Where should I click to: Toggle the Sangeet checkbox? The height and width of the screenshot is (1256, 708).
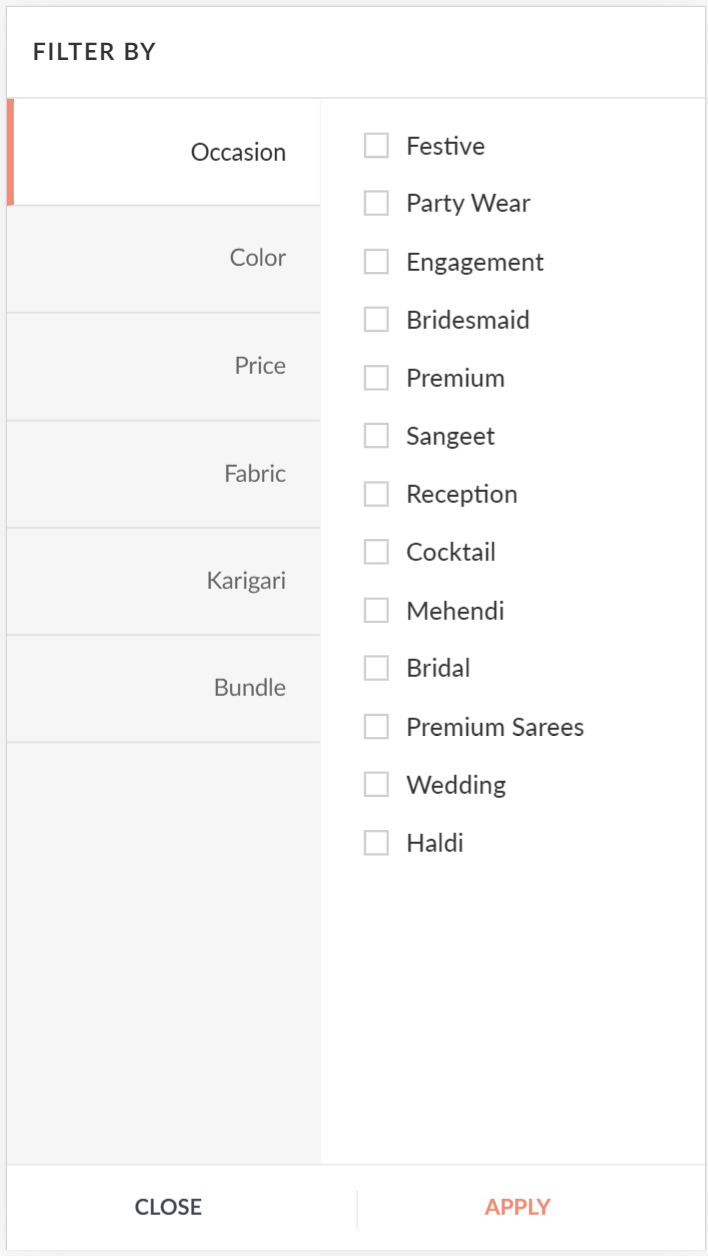(376, 436)
